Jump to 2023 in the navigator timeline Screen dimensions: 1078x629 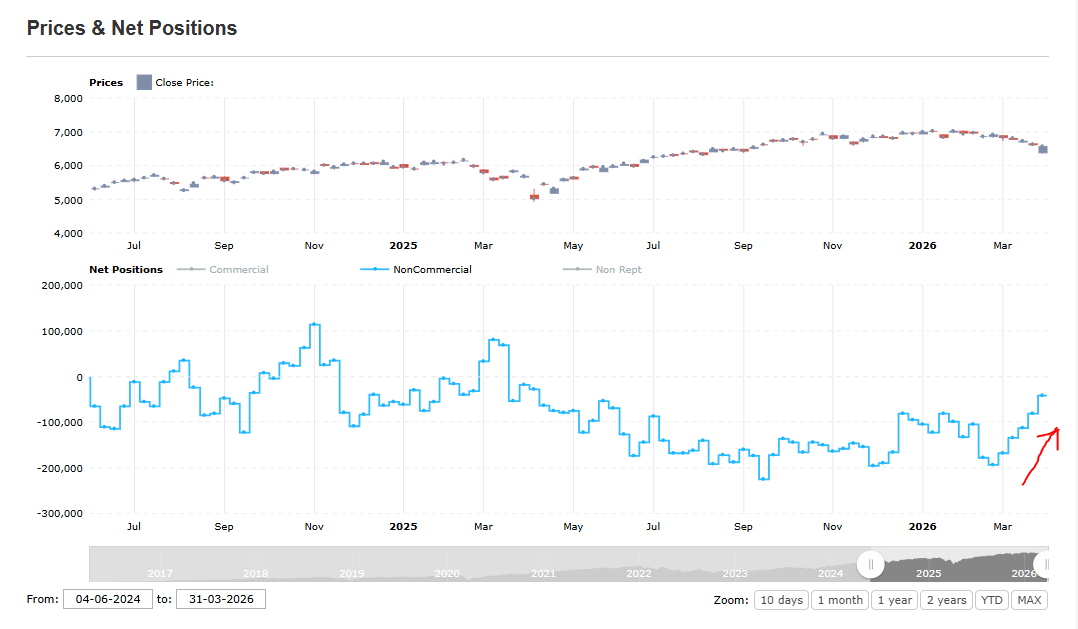pos(735,573)
